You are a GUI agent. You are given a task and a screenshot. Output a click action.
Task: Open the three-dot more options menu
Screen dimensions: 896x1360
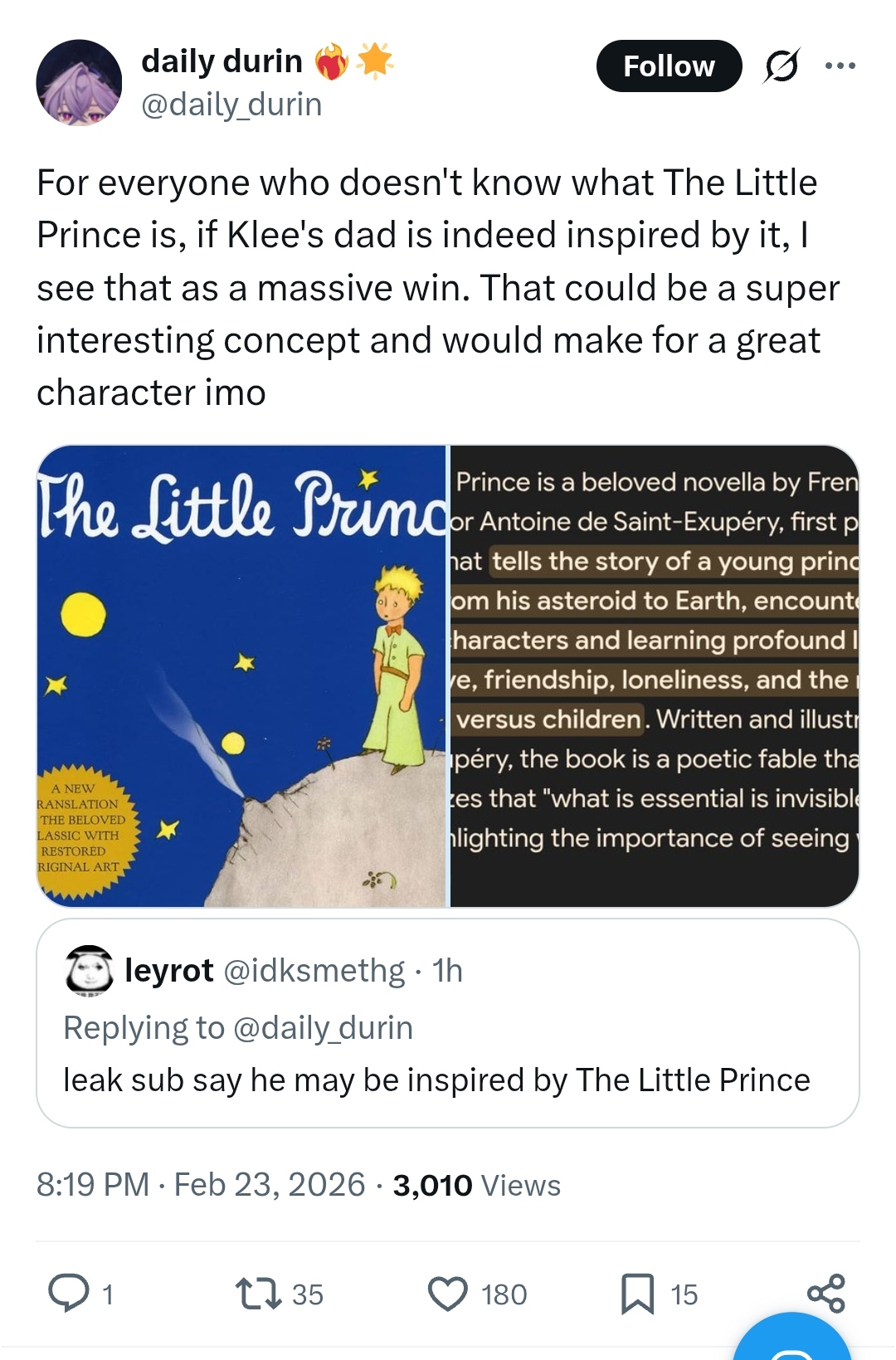pyautogui.click(x=840, y=66)
